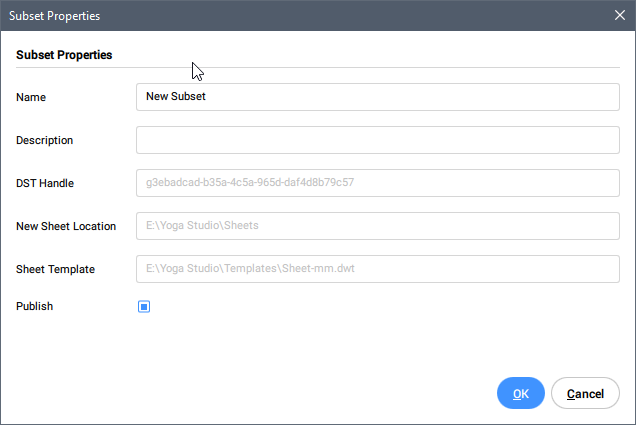Click the "New Sheet Location" label
636x425 pixels.
[66, 227]
